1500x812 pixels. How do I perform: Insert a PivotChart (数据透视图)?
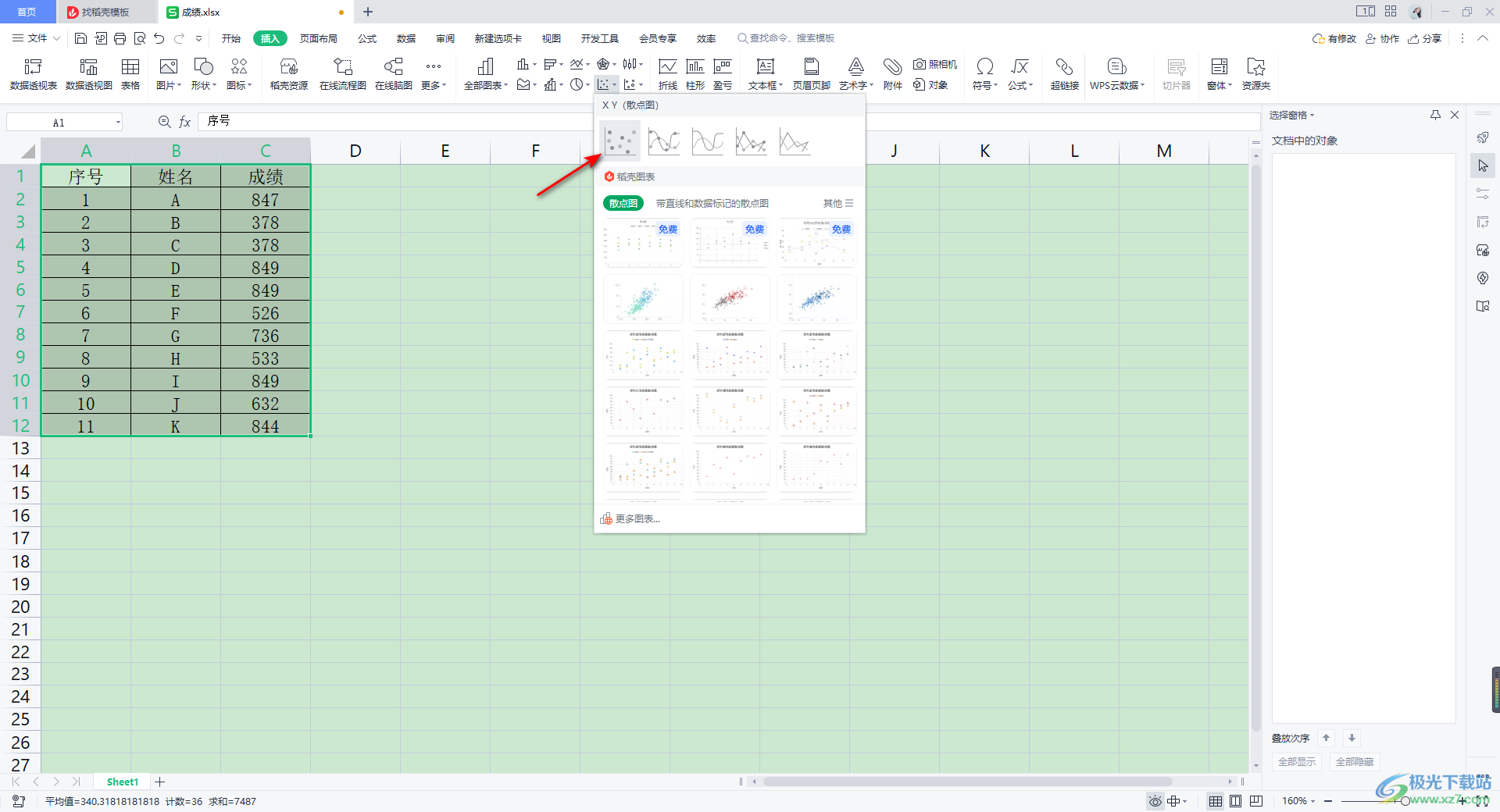89,74
